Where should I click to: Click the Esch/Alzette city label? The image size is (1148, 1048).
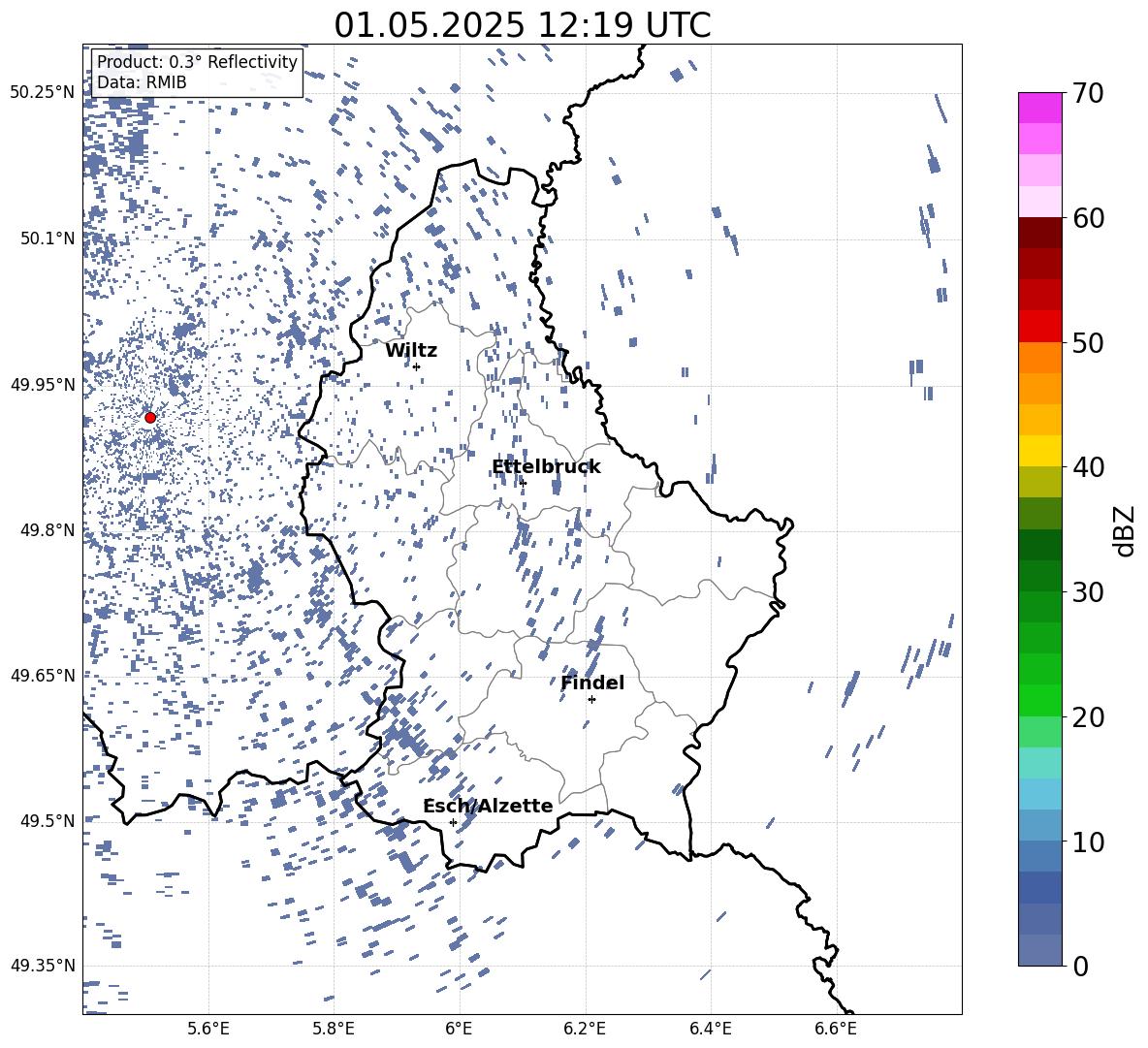coord(488,806)
